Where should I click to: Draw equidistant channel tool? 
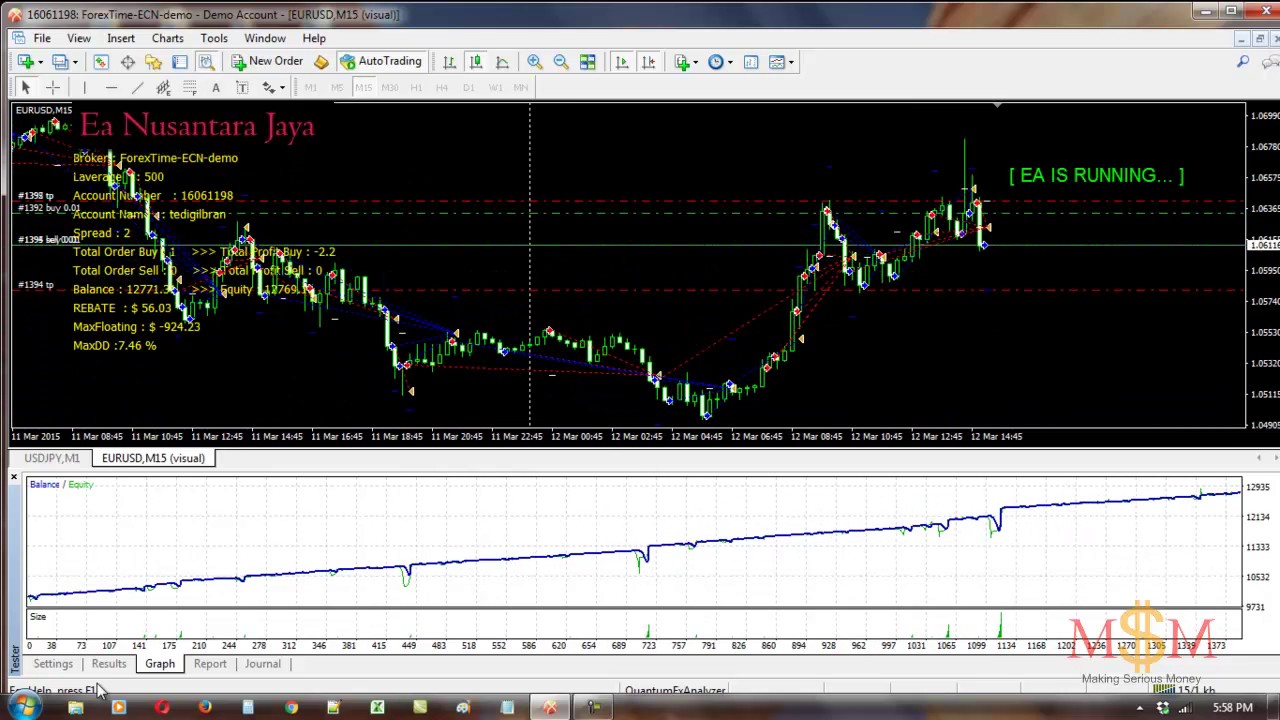coord(163,88)
